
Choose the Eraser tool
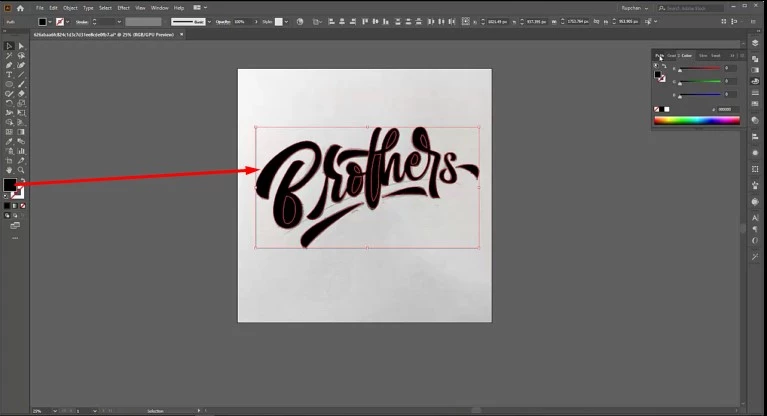[x=21, y=93]
